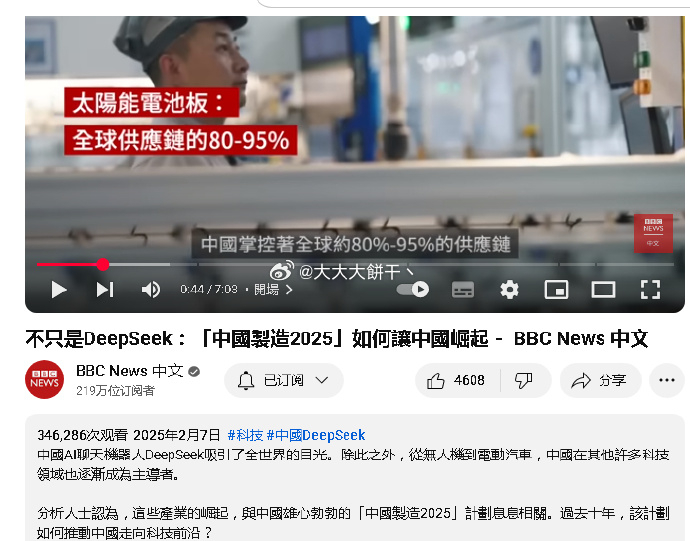Open BBC News 中文 channel avatar
Screen dimensions: 690x541
click(x=44, y=379)
